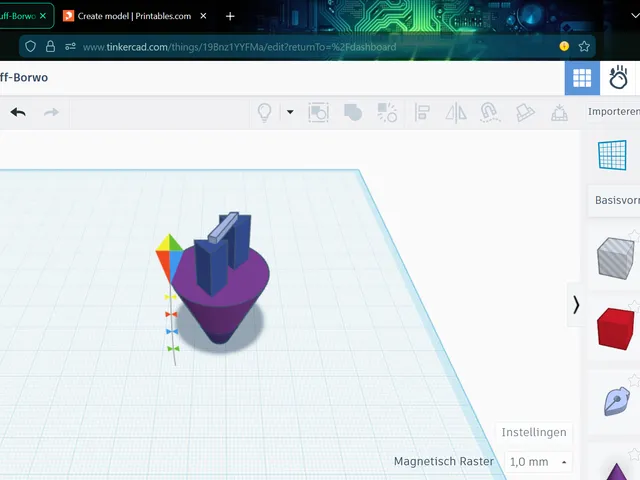Open the list all tabs chevron
Image resolution: width=640 pixels, height=480 pixels.
[x=635, y=16]
